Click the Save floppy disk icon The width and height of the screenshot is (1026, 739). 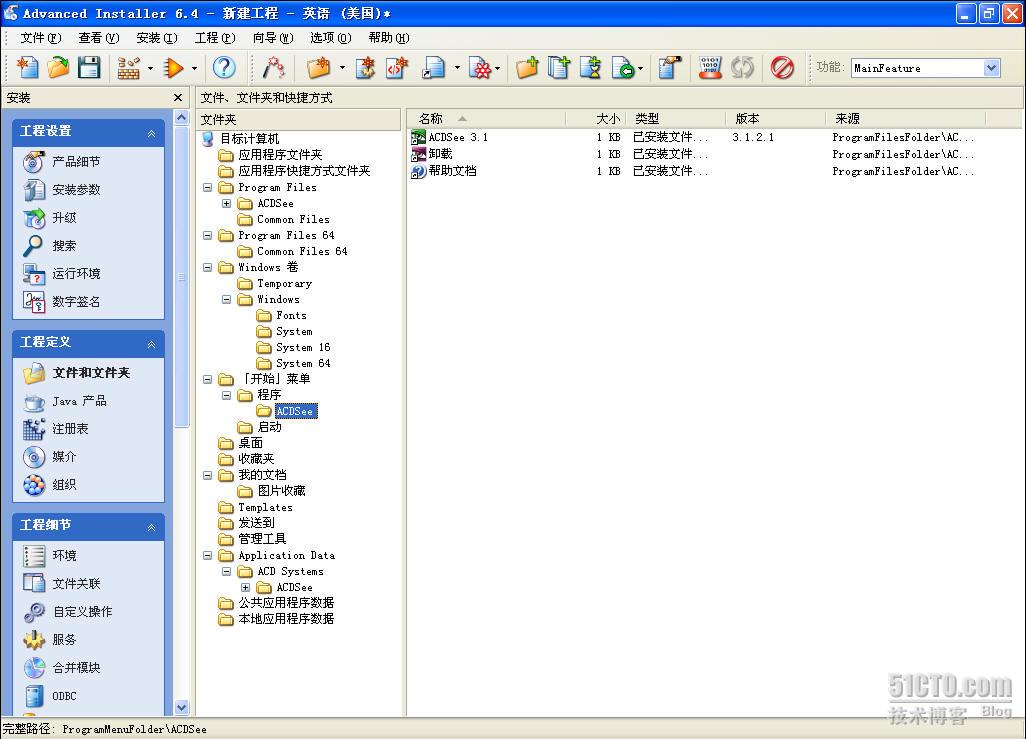[89, 67]
